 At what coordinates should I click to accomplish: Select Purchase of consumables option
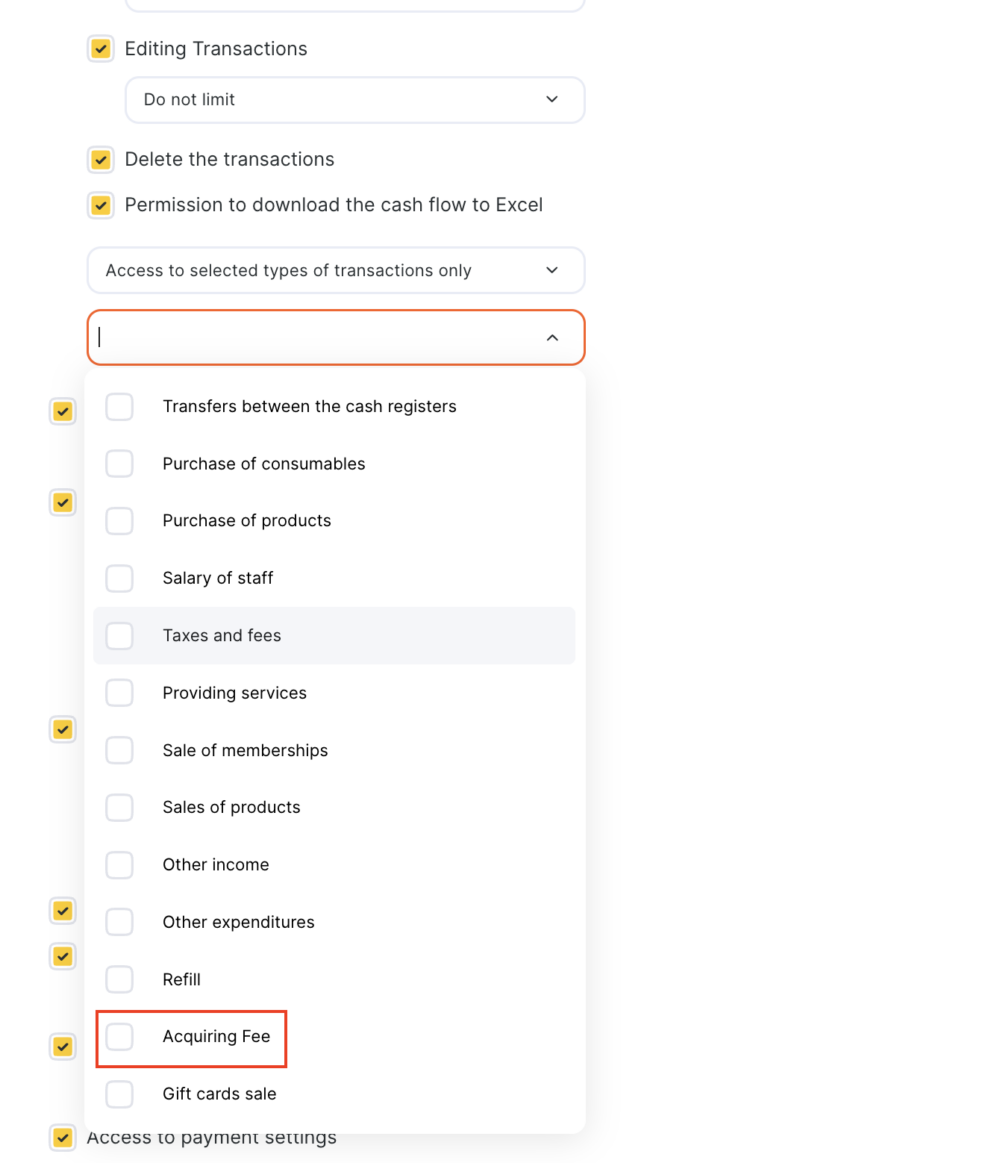(x=334, y=464)
